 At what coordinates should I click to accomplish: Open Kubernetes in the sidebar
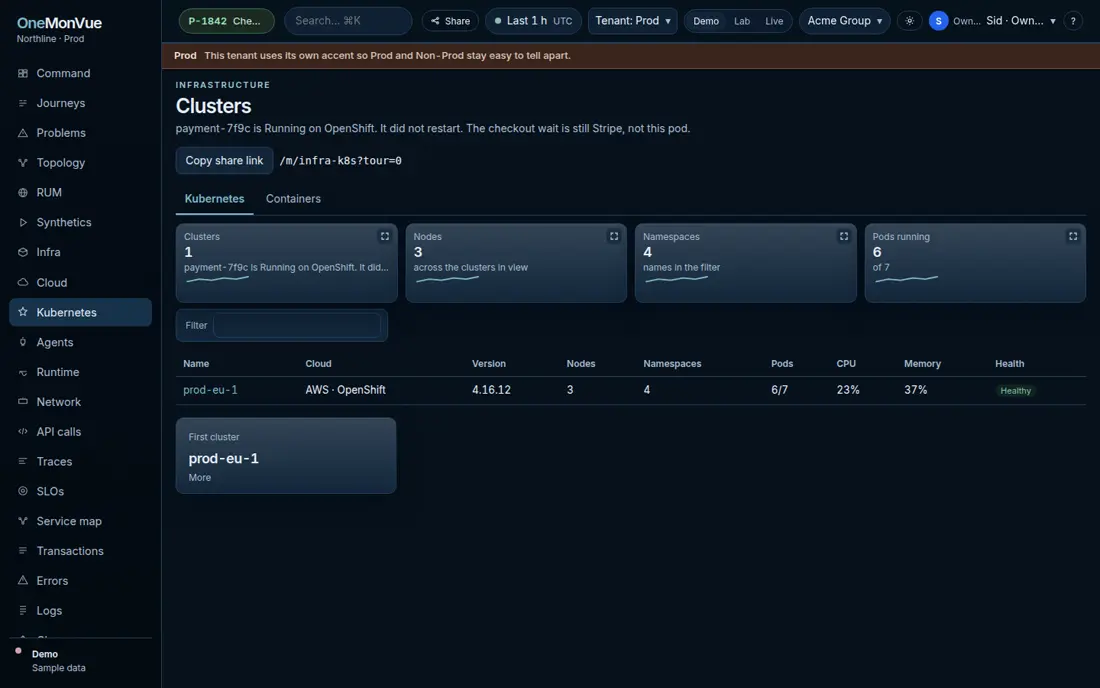pyautogui.click(x=81, y=312)
